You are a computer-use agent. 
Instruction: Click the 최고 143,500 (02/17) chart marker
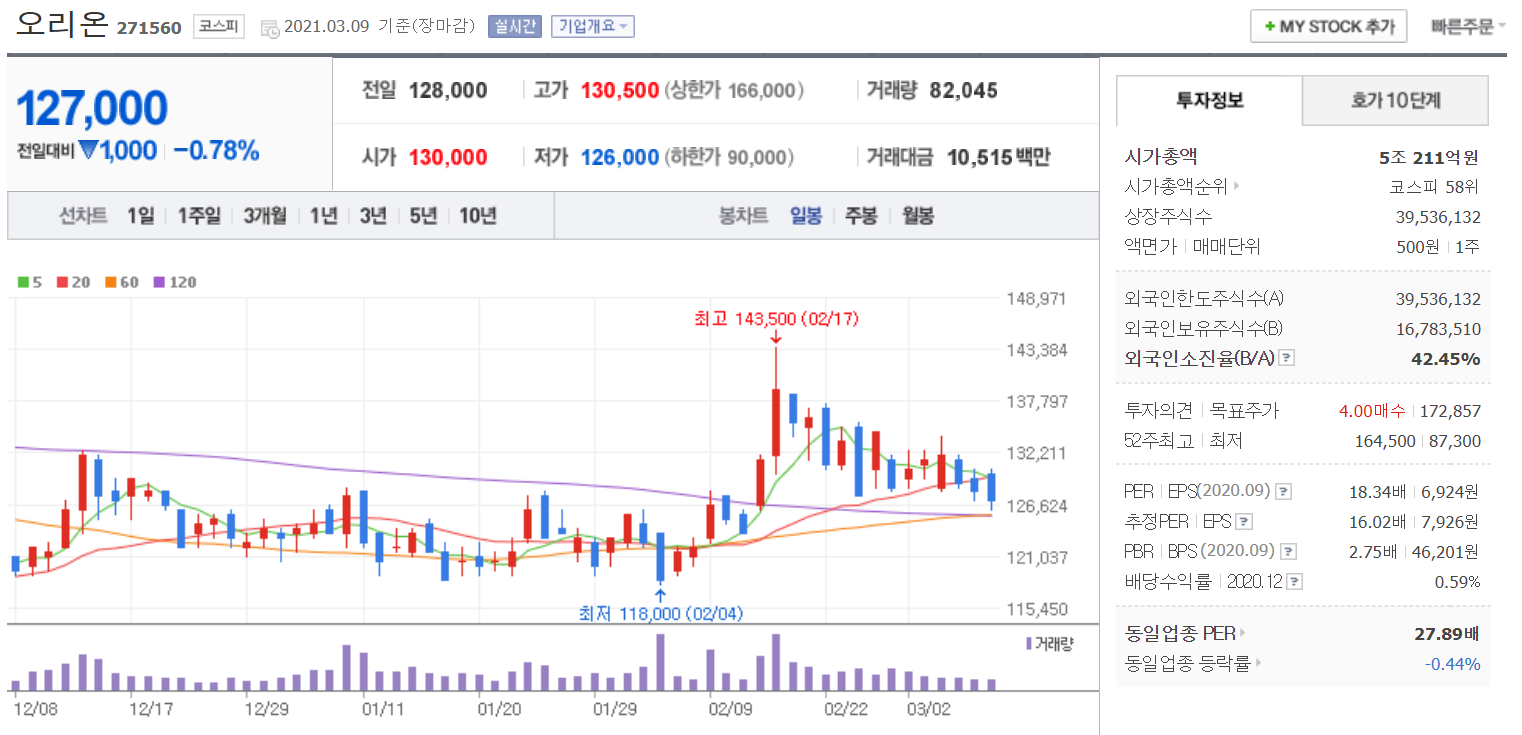776,319
